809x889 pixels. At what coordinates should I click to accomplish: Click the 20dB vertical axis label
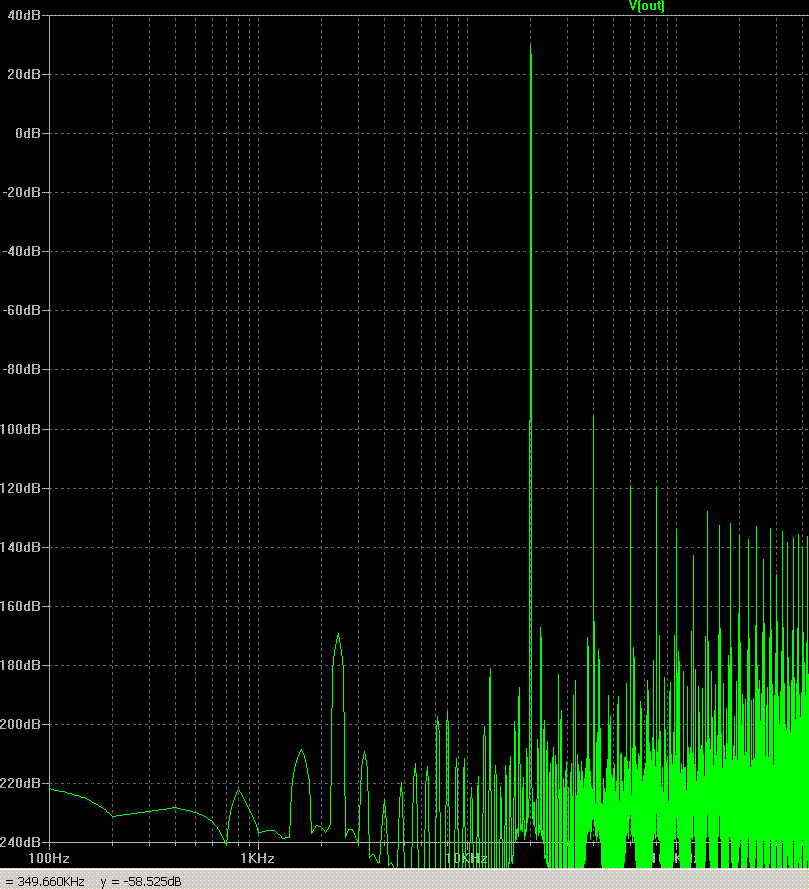tap(24, 74)
